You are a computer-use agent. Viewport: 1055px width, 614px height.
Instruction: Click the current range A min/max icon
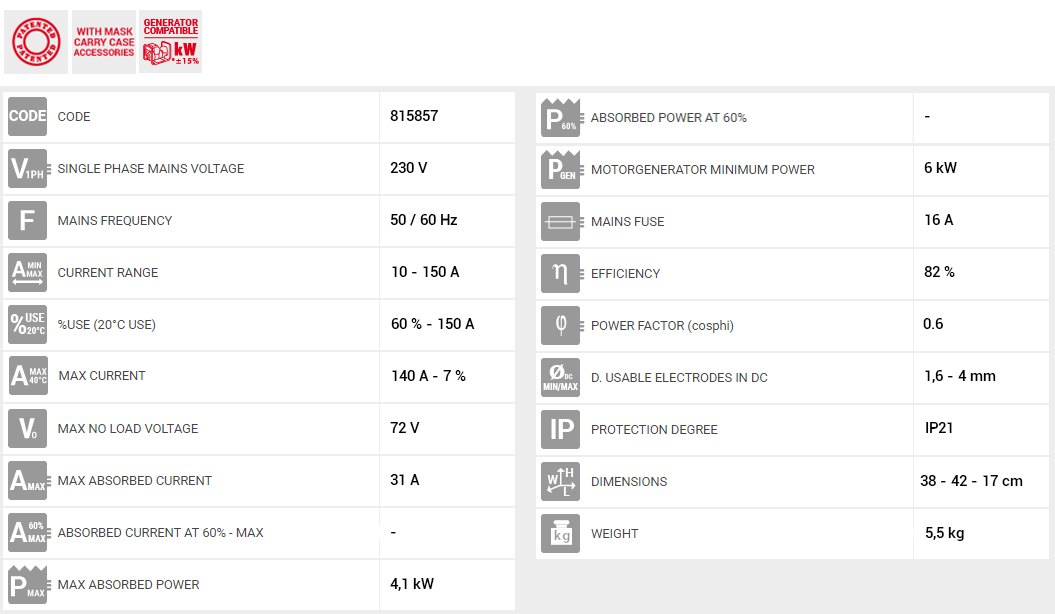[27, 272]
